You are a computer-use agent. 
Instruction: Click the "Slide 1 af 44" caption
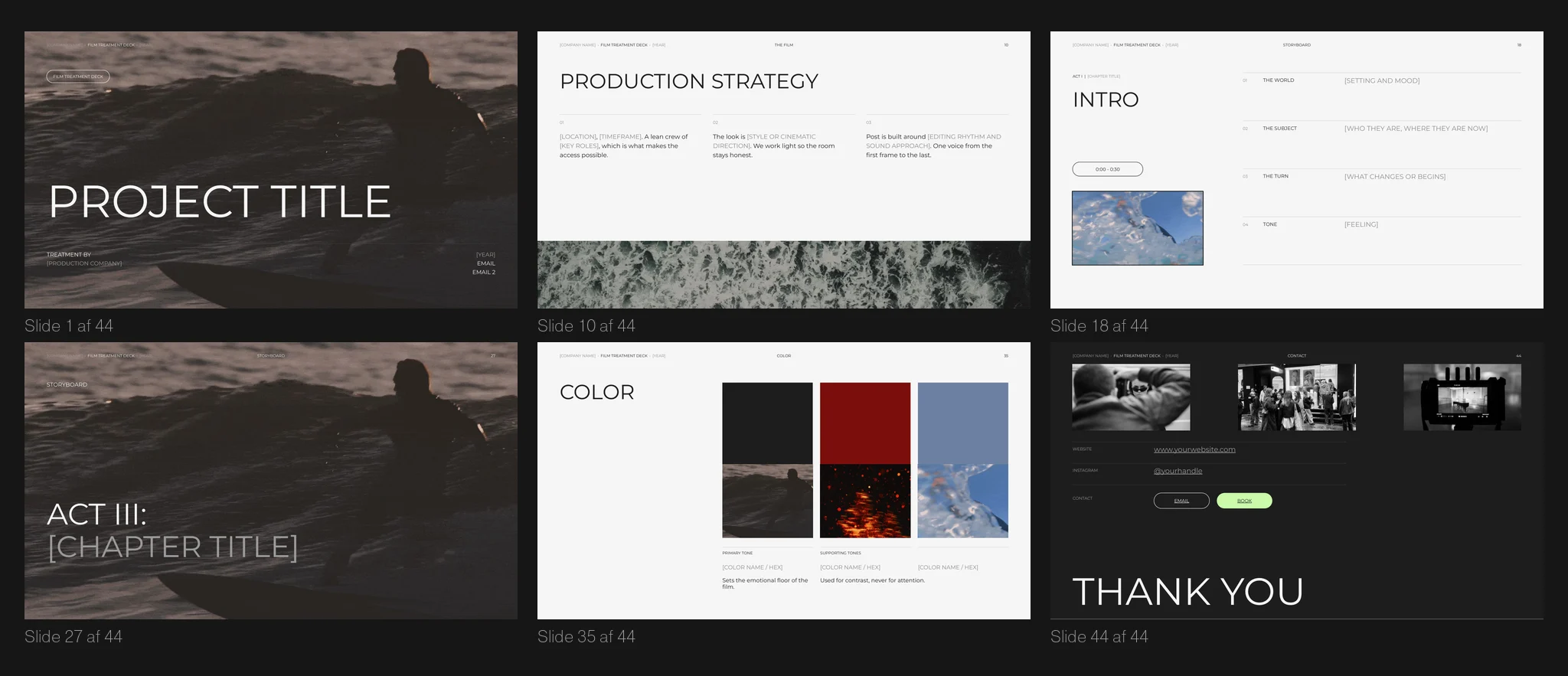(x=69, y=326)
